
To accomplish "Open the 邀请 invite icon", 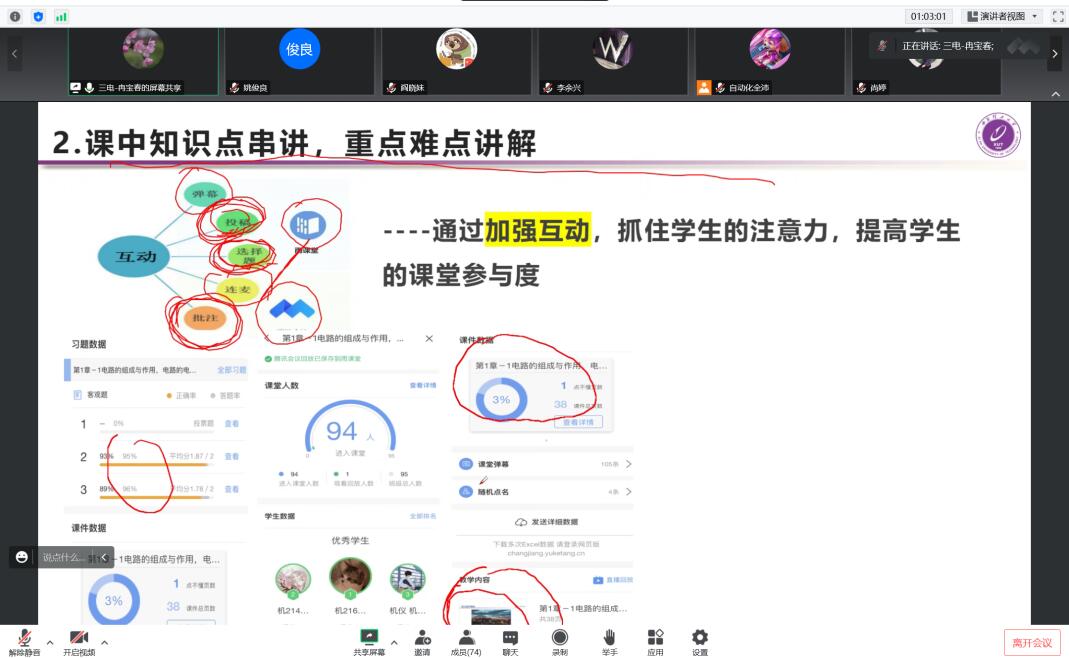I will click(422, 642).
